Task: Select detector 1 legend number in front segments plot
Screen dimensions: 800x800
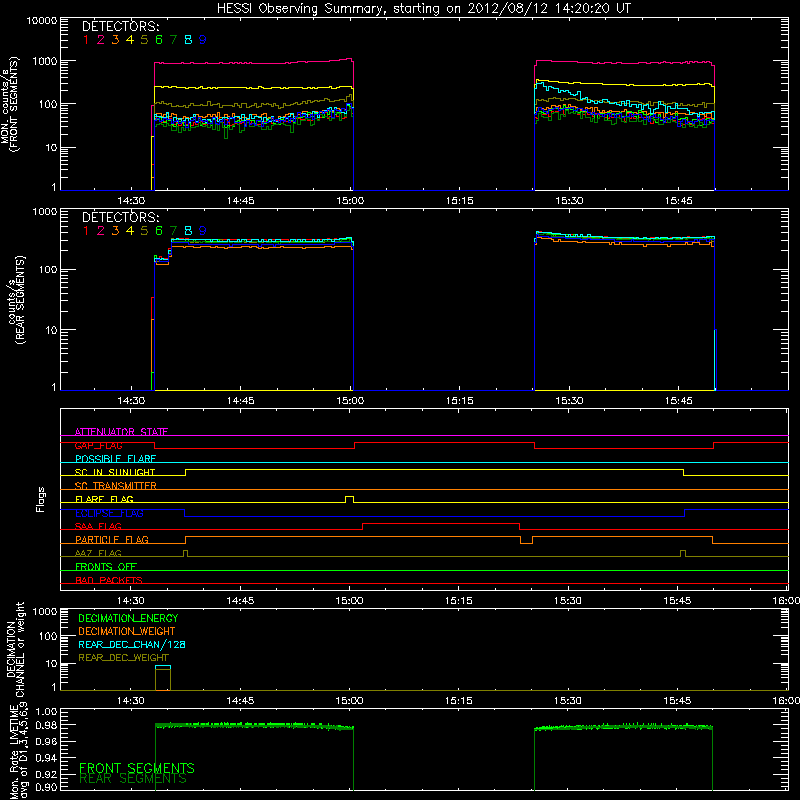Action: pos(86,40)
